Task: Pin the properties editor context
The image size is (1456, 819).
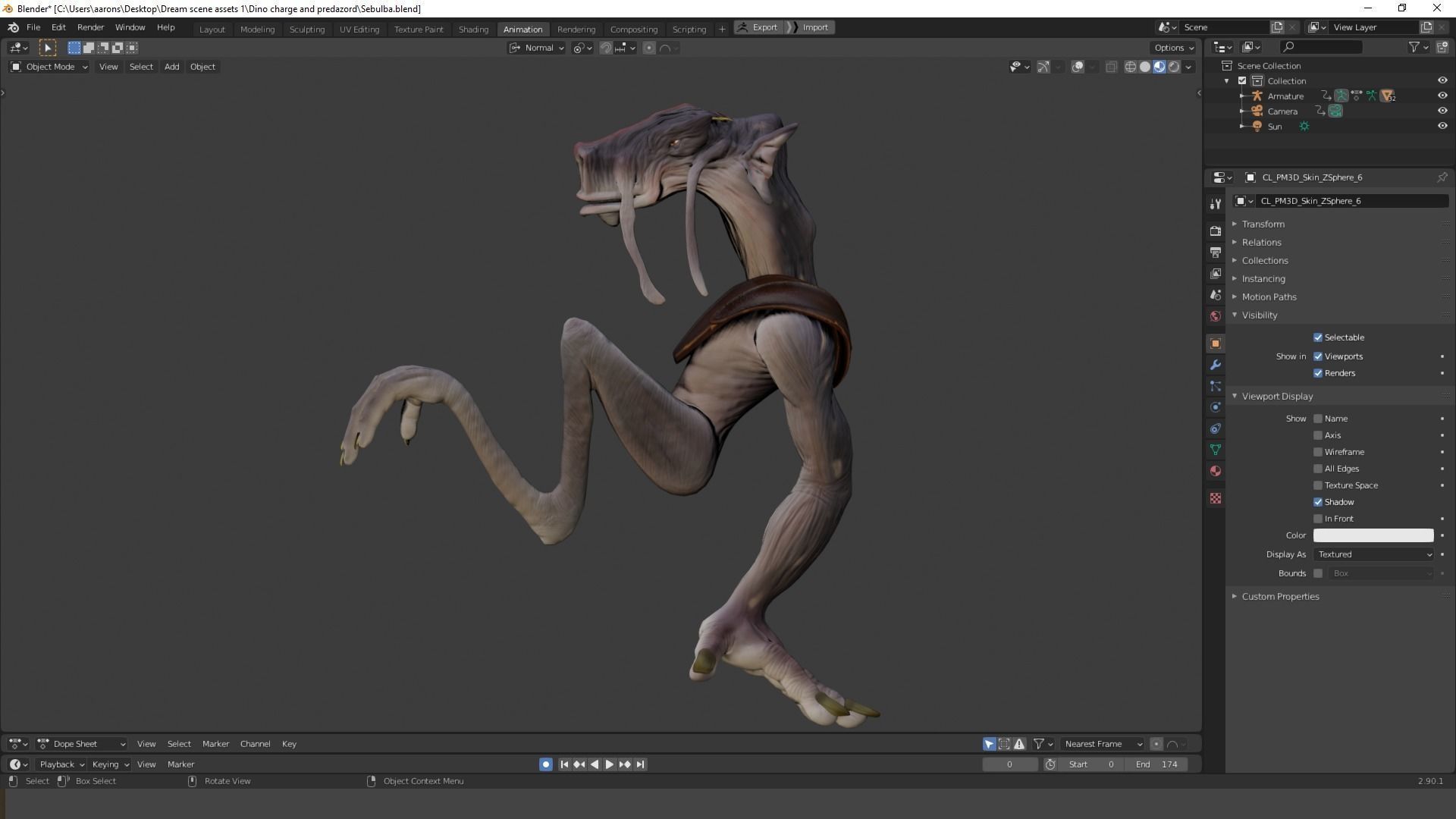Action: click(x=1442, y=177)
